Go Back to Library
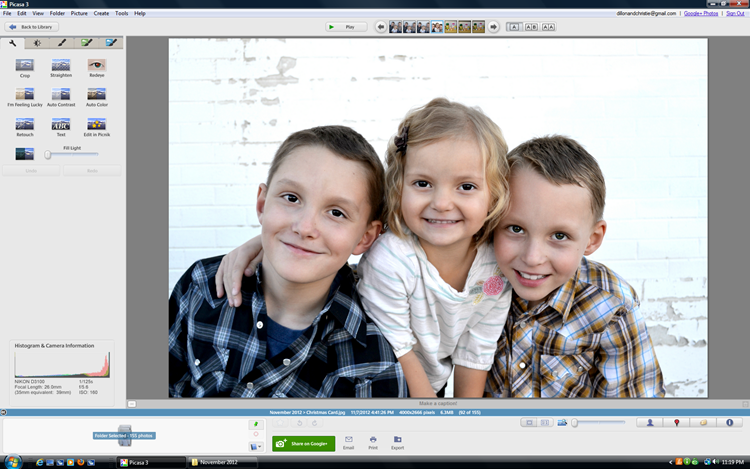The image size is (750, 469). pyautogui.click(x=32, y=27)
